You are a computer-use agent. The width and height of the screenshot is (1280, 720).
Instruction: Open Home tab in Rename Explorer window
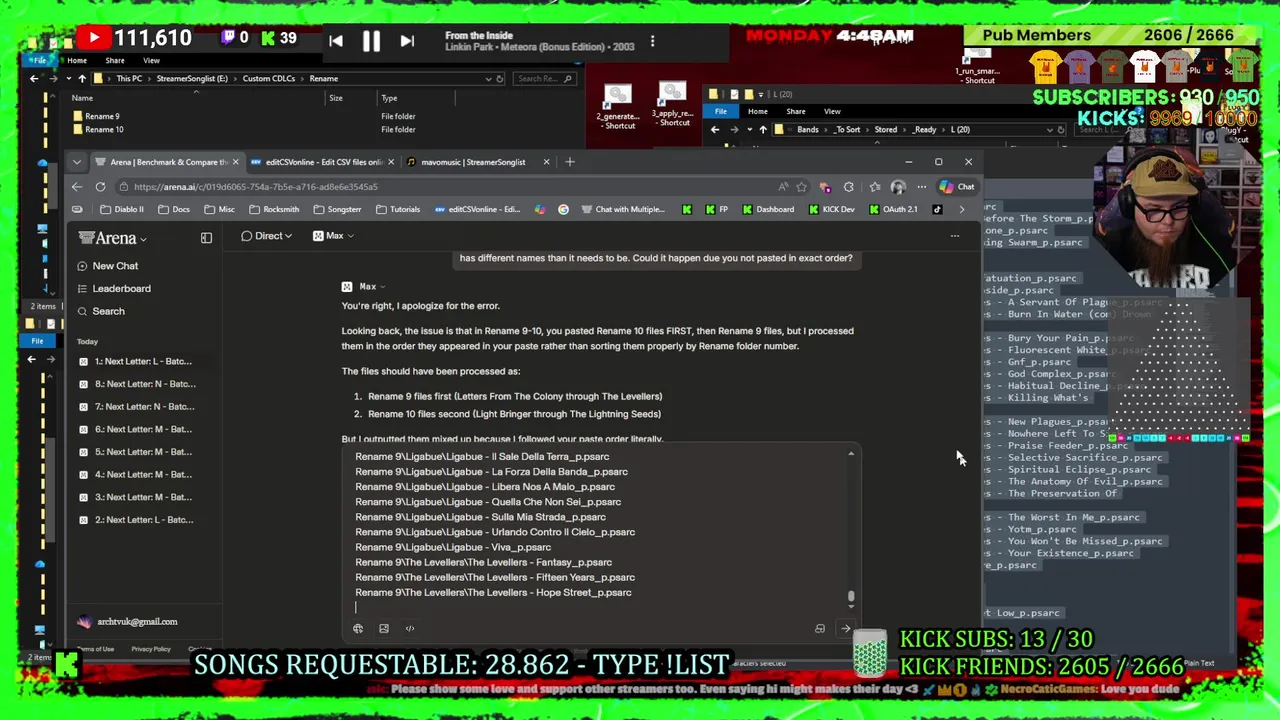77,61
